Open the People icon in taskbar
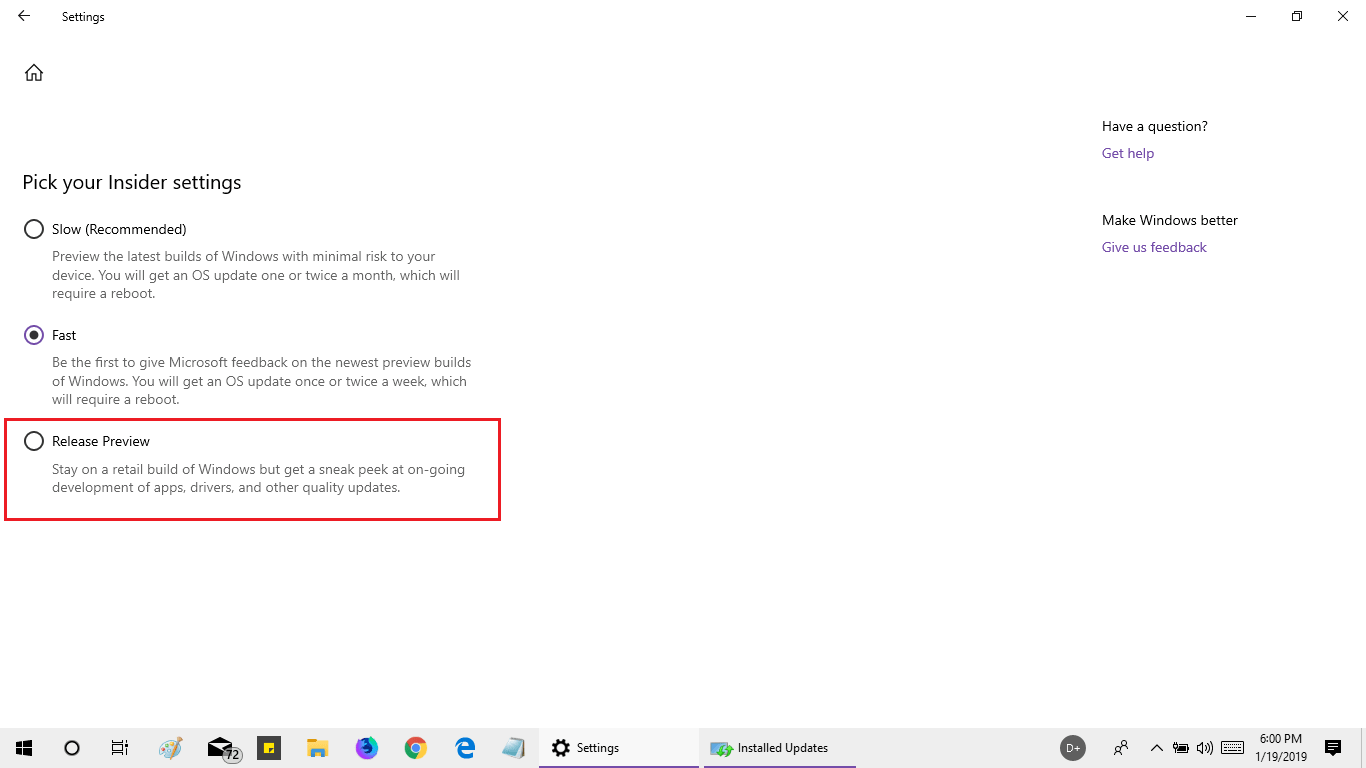 point(1121,747)
